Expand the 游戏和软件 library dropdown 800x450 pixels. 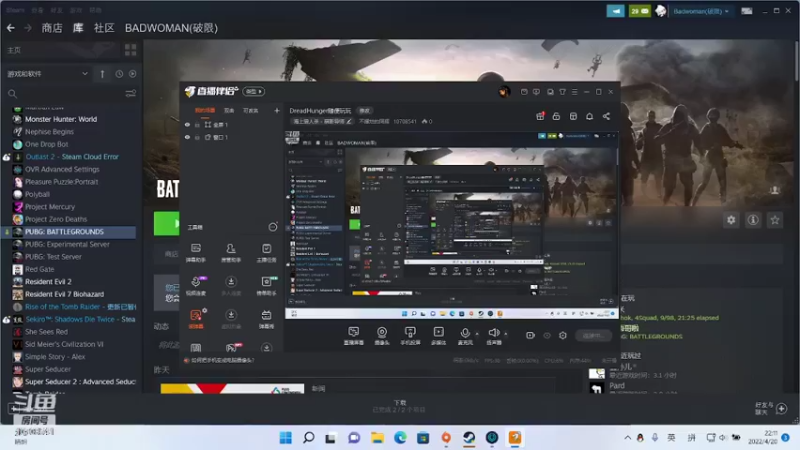(85, 74)
